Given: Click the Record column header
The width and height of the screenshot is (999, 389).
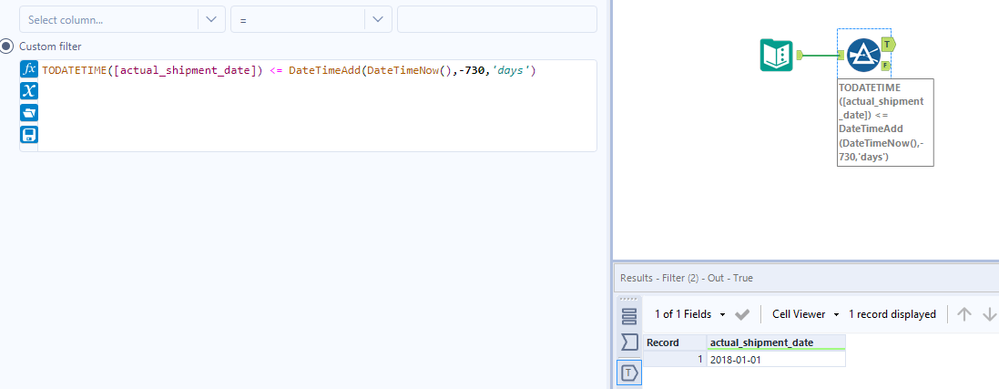Looking at the screenshot, I should [x=675, y=343].
